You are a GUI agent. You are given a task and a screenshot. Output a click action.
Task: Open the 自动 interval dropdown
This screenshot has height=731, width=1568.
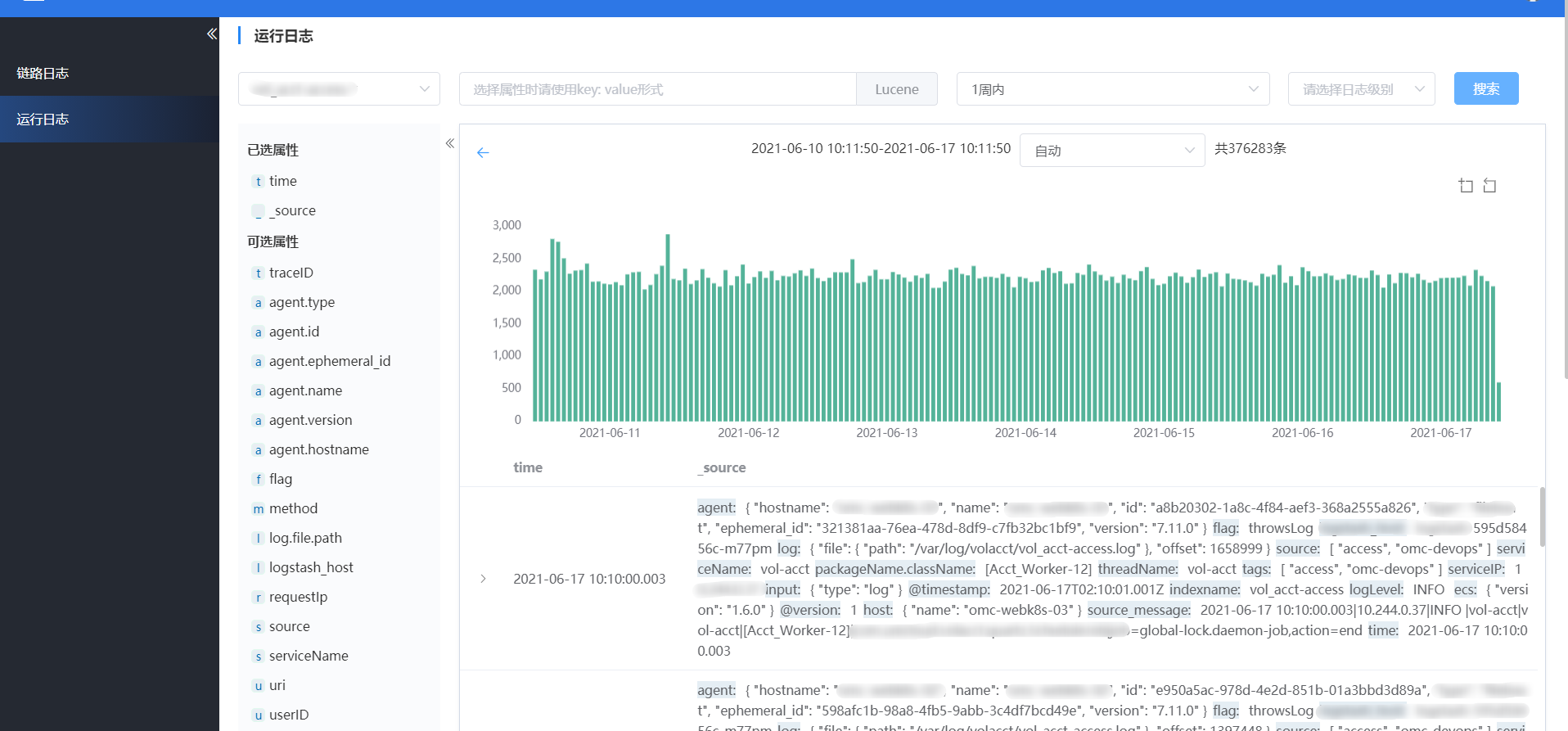pos(1111,151)
